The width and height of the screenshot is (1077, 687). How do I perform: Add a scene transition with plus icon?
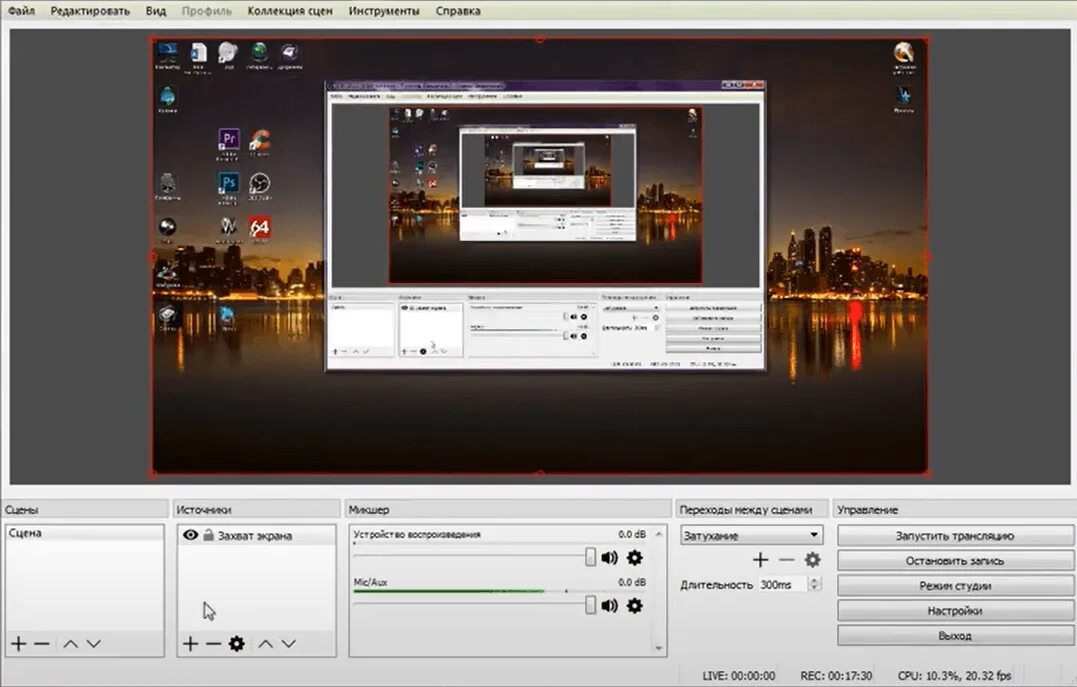[760, 560]
